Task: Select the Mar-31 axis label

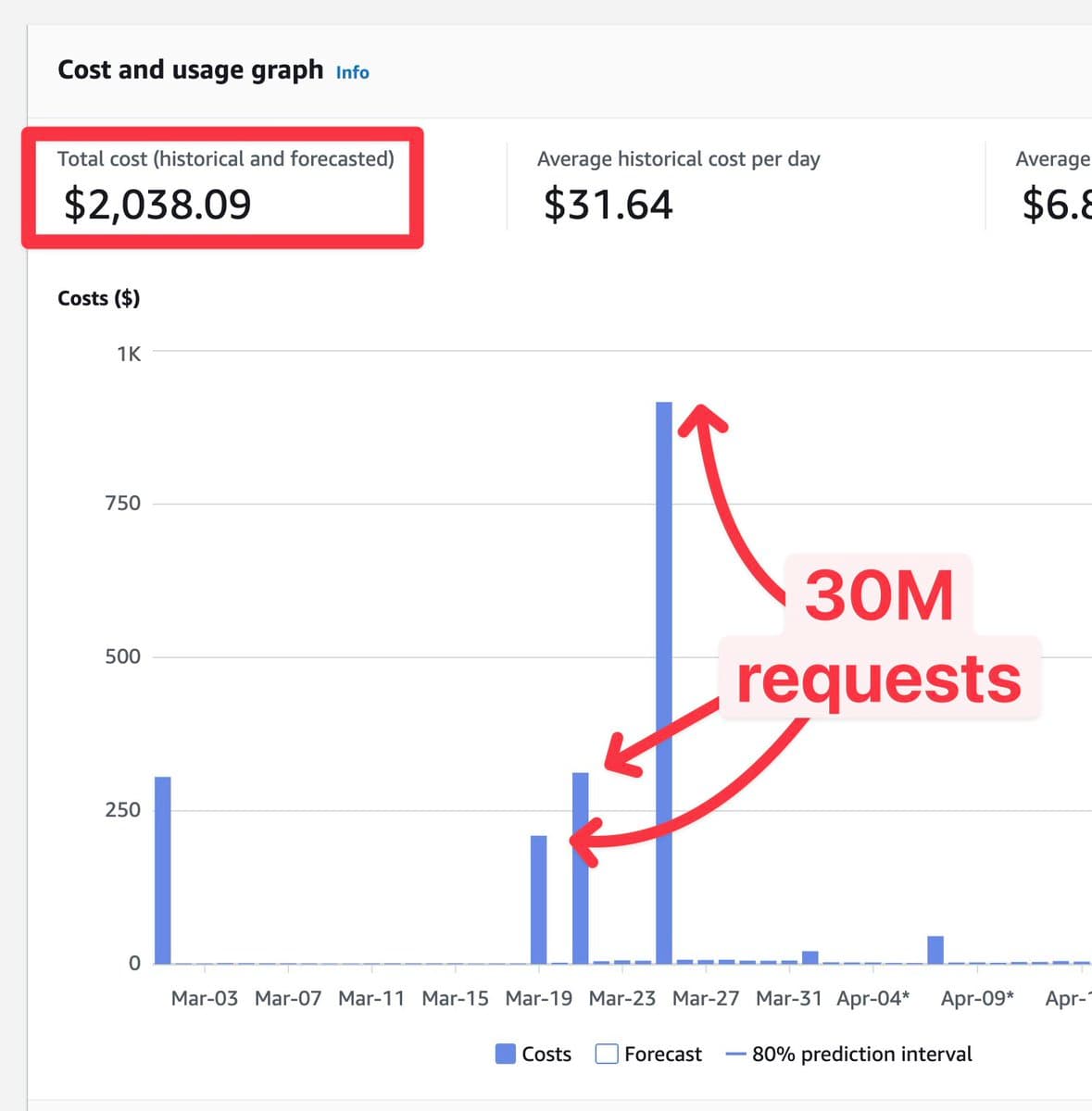Action: click(789, 999)
